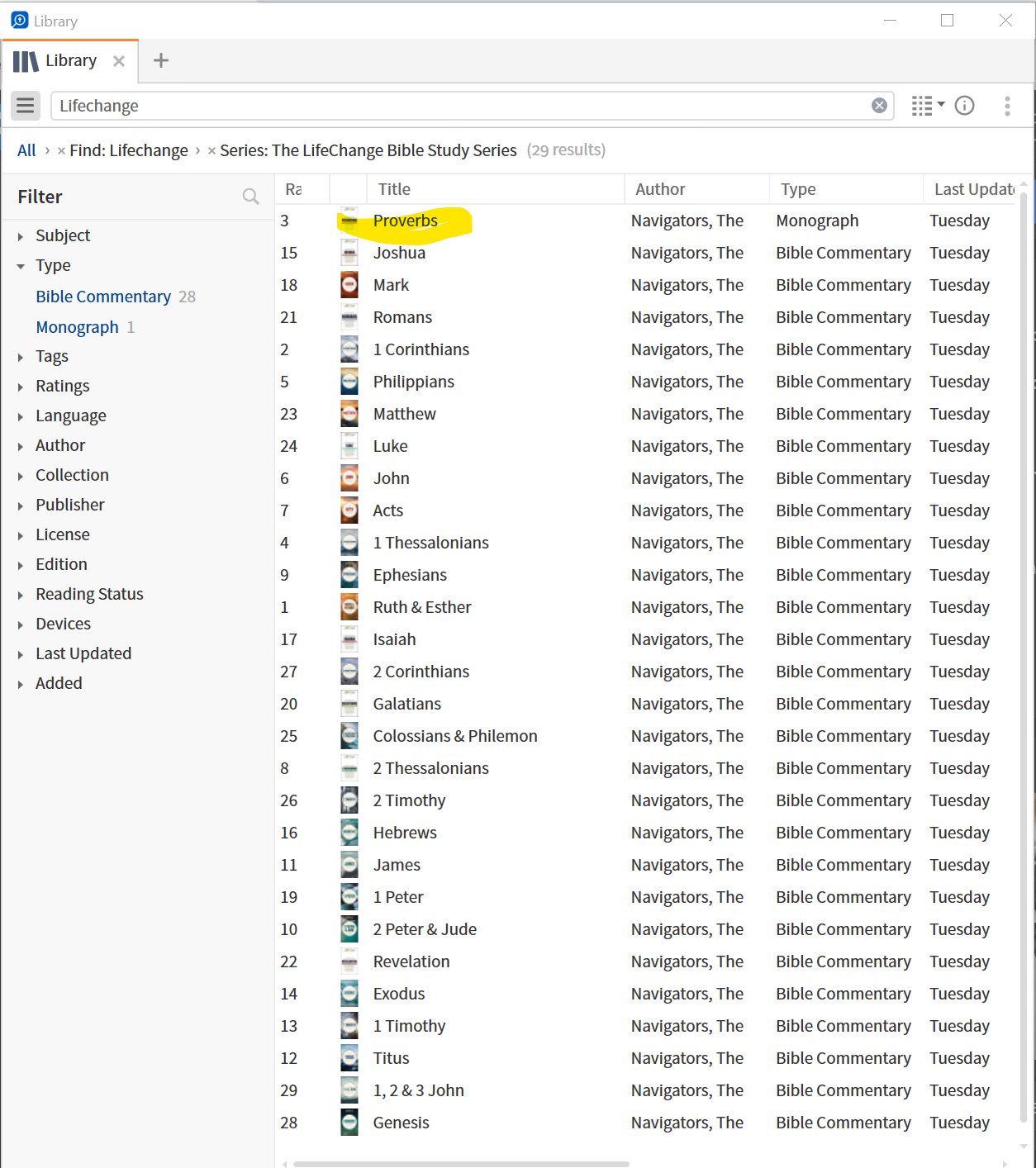This screenshot has width=1036, height=1168.
Task: Select the Isaiah title row
Action: (394, 639)
